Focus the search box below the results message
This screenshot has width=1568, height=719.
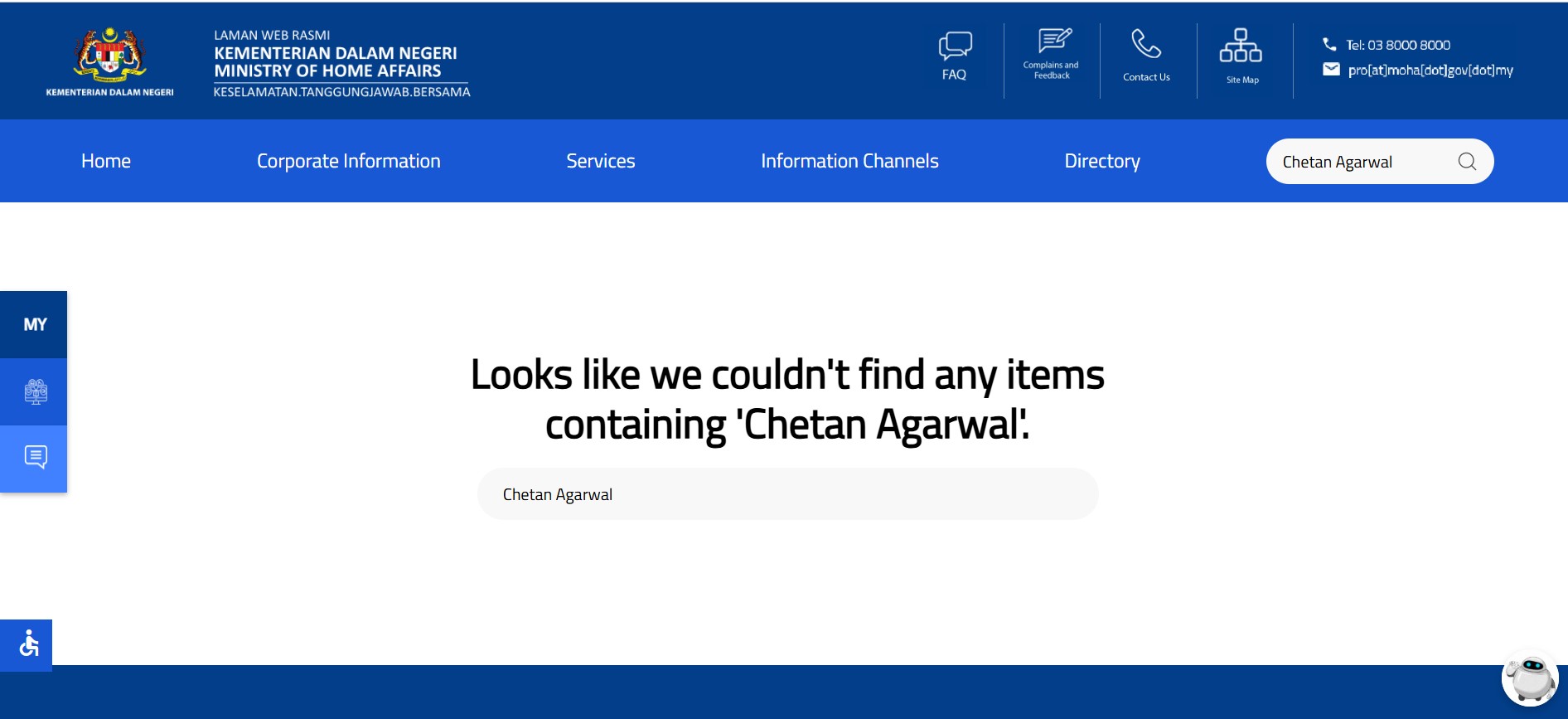pyautogui.click(x=787, y=494)
